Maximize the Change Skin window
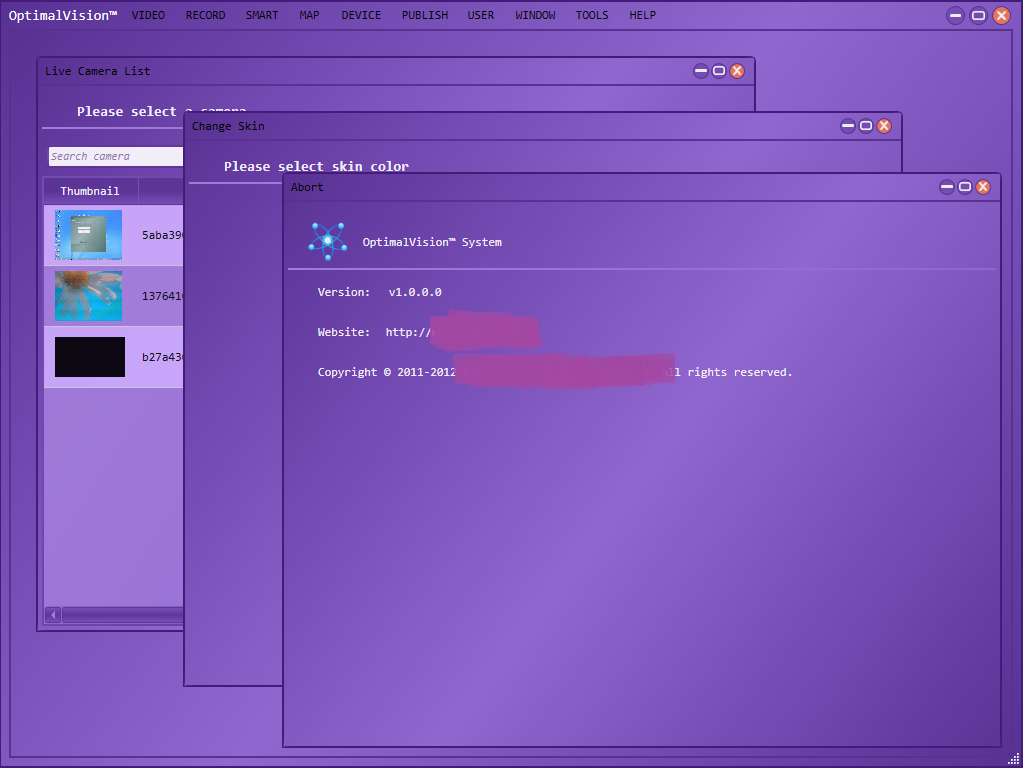1023x768 pixels. pos(866,126)
